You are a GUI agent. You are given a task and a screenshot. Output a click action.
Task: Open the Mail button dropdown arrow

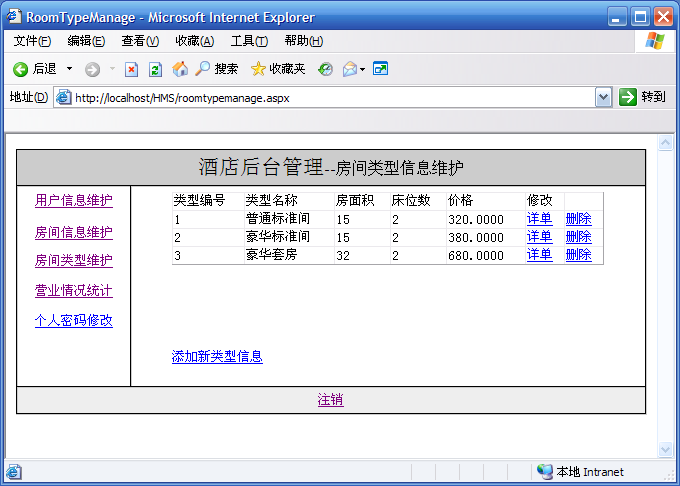[x=362, y=69]
